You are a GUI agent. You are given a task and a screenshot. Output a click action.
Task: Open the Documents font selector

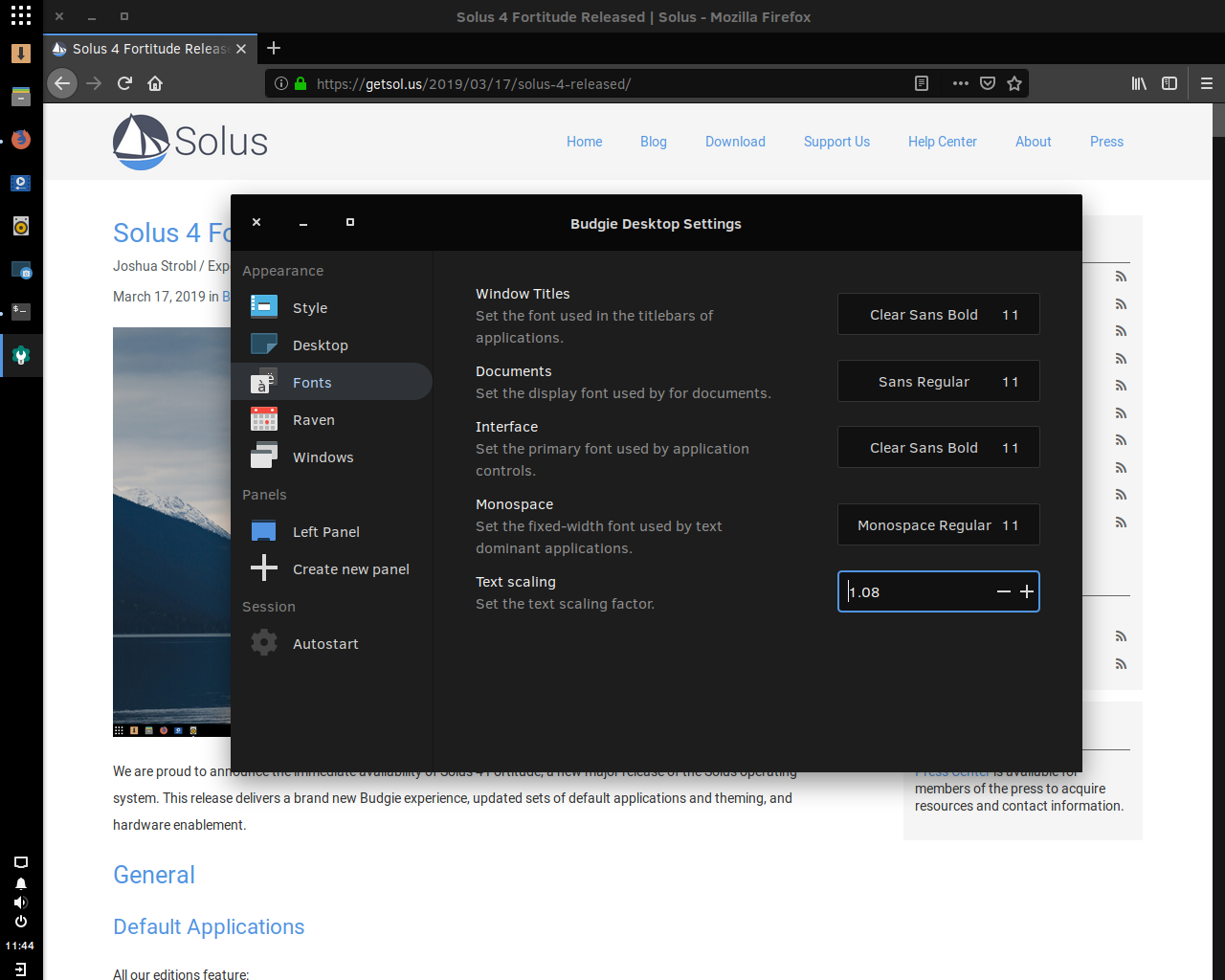tap(938, 380)
